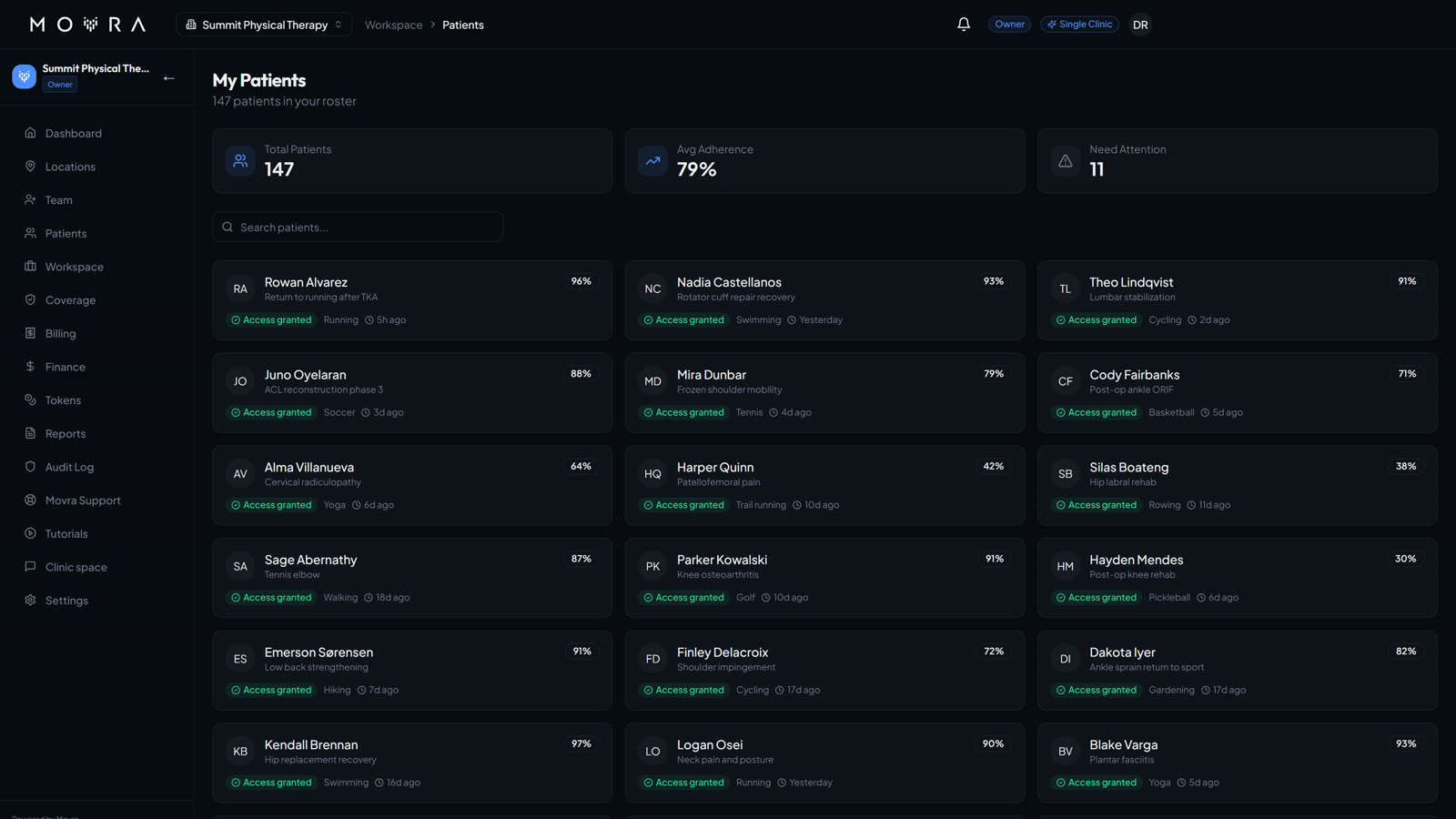The image size is (1456, 819).
Task: Open Nadia Castellanos patient card
Action: [x=824, y=300]
